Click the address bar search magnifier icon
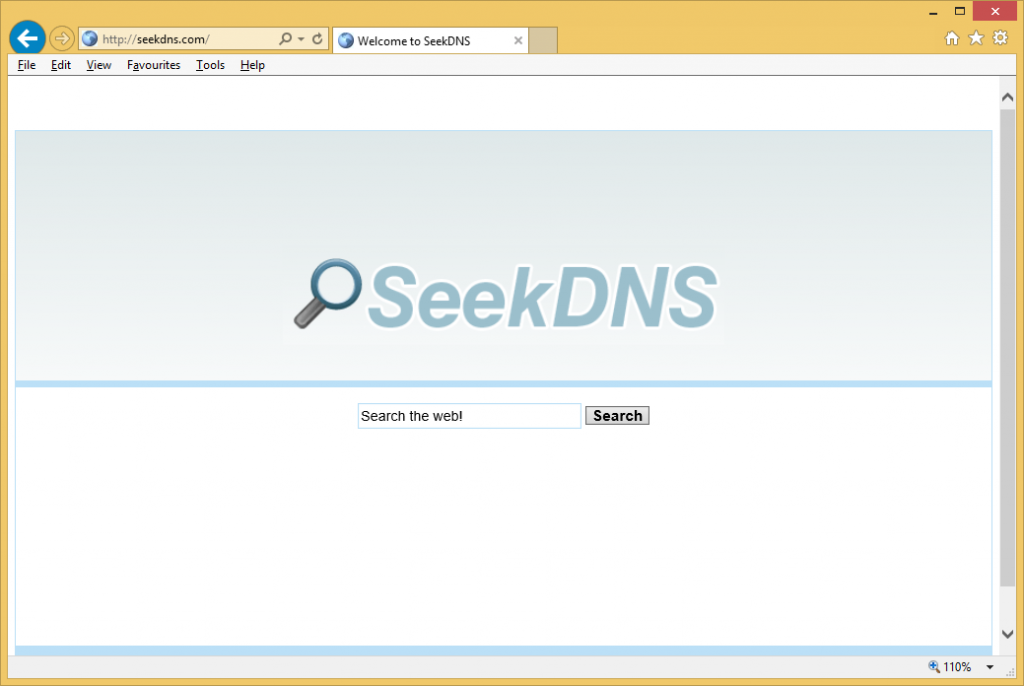Image resolution: width=1024 pixels, height=686 pixels. tap(285, 39)
